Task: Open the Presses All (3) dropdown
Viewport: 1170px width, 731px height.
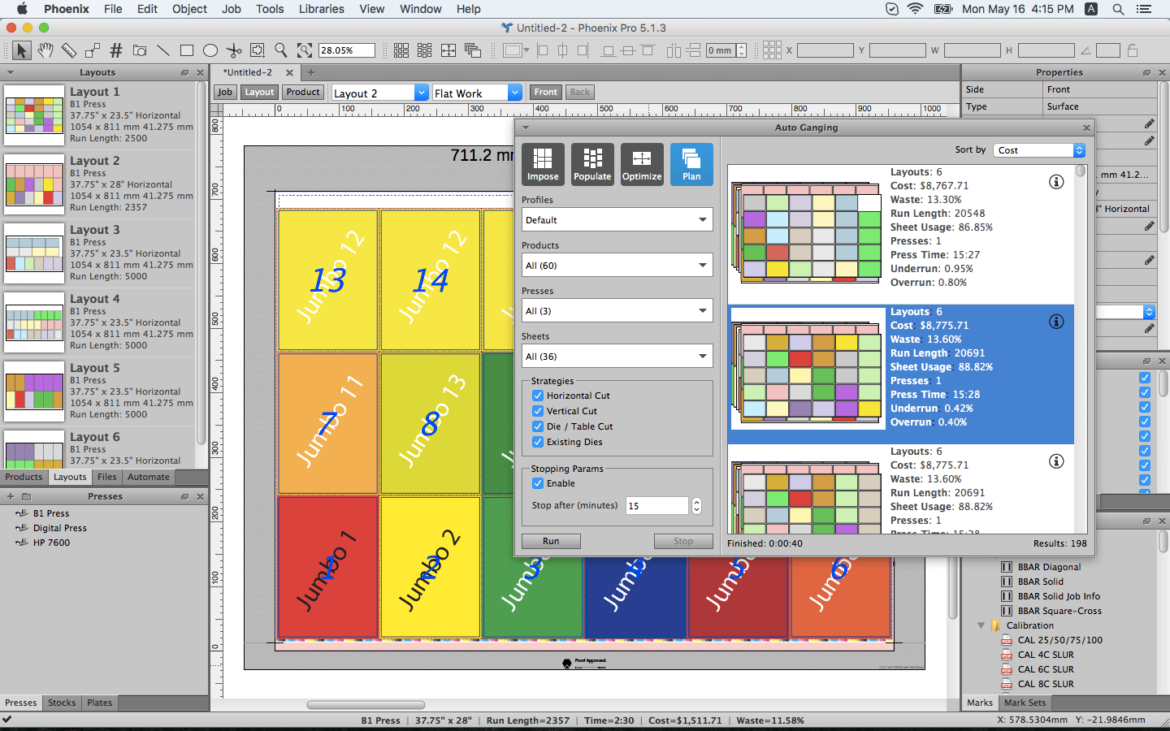Action: [x=617, y=311]
